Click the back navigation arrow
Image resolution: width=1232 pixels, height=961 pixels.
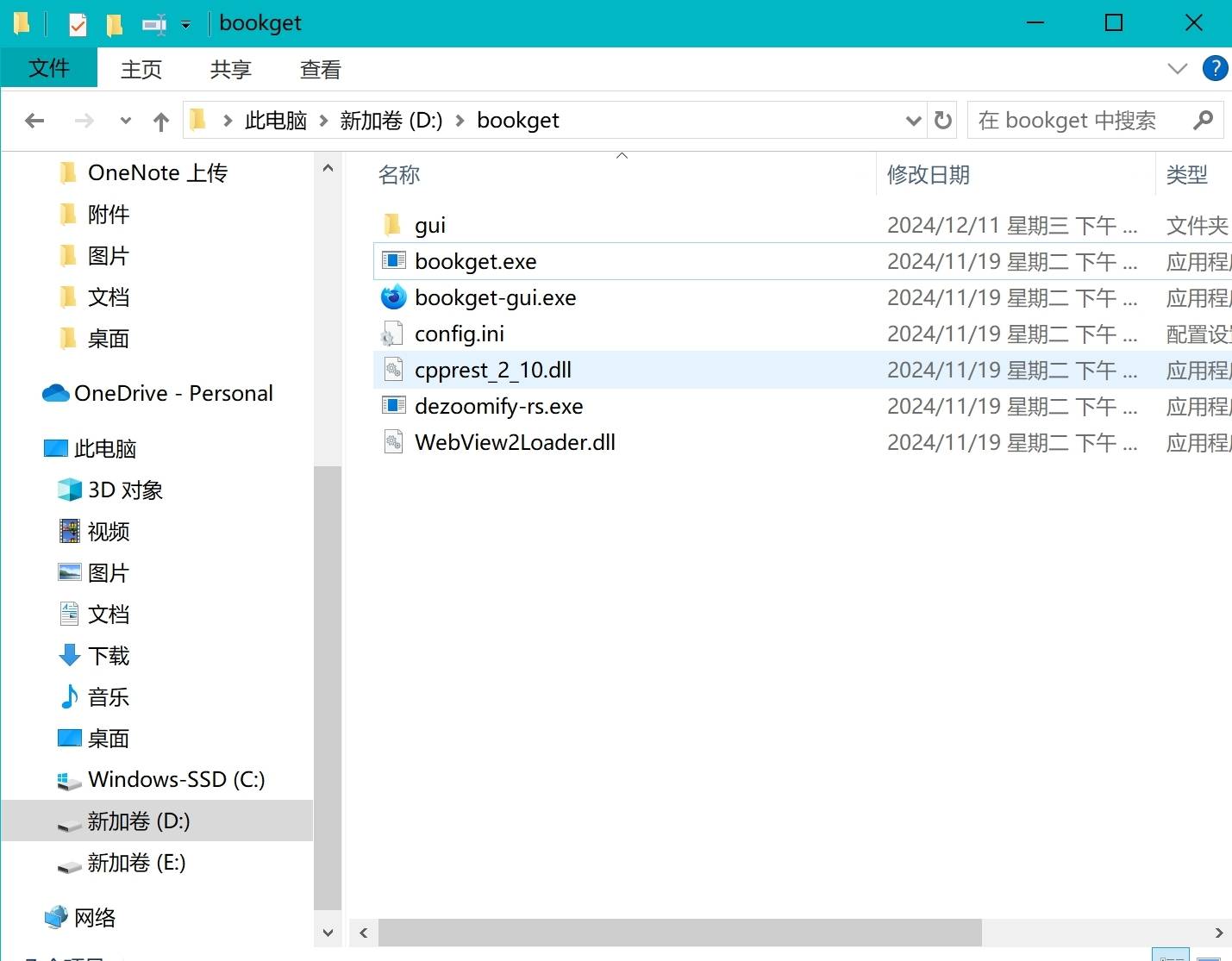pyautogui.click(x=34, y=121)
